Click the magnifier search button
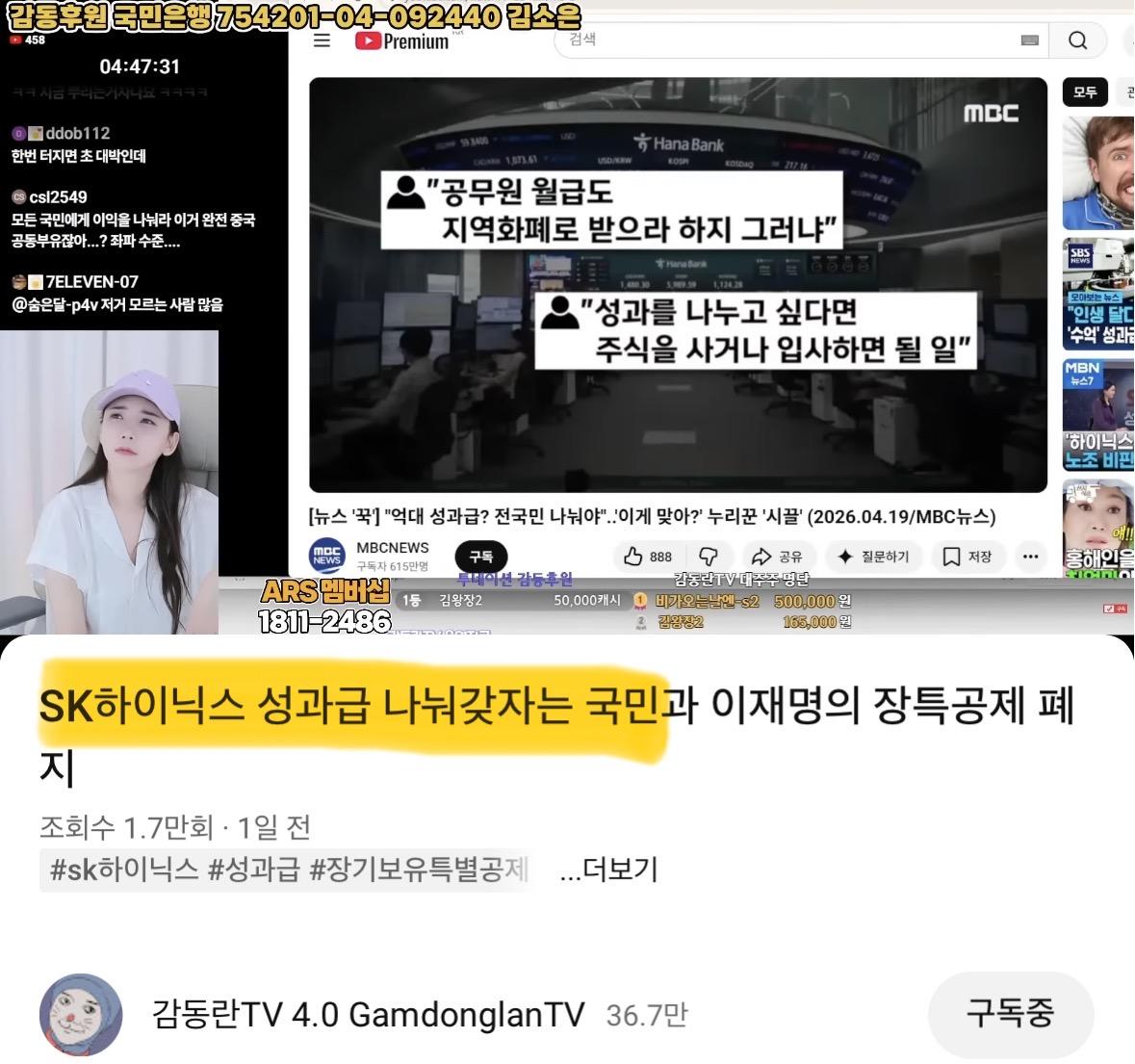 pyautogui.click(x=1078, y=40)
